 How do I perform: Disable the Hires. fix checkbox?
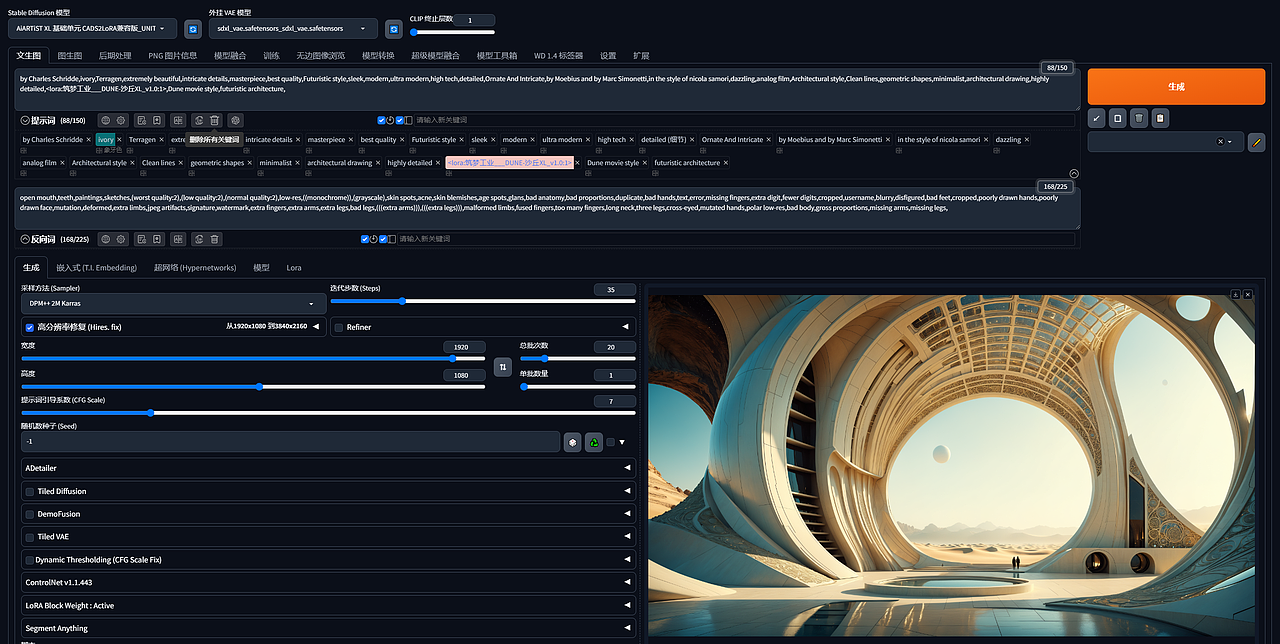coord(29,327)
